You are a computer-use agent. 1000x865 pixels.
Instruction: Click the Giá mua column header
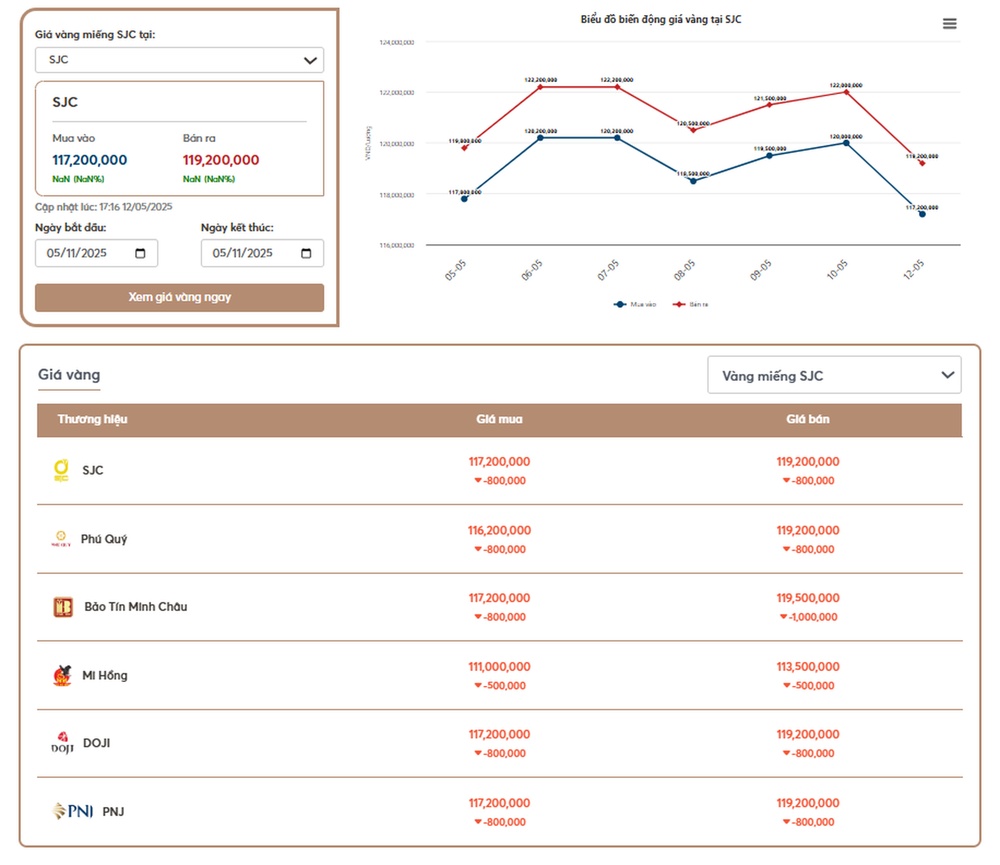point(499,419)
